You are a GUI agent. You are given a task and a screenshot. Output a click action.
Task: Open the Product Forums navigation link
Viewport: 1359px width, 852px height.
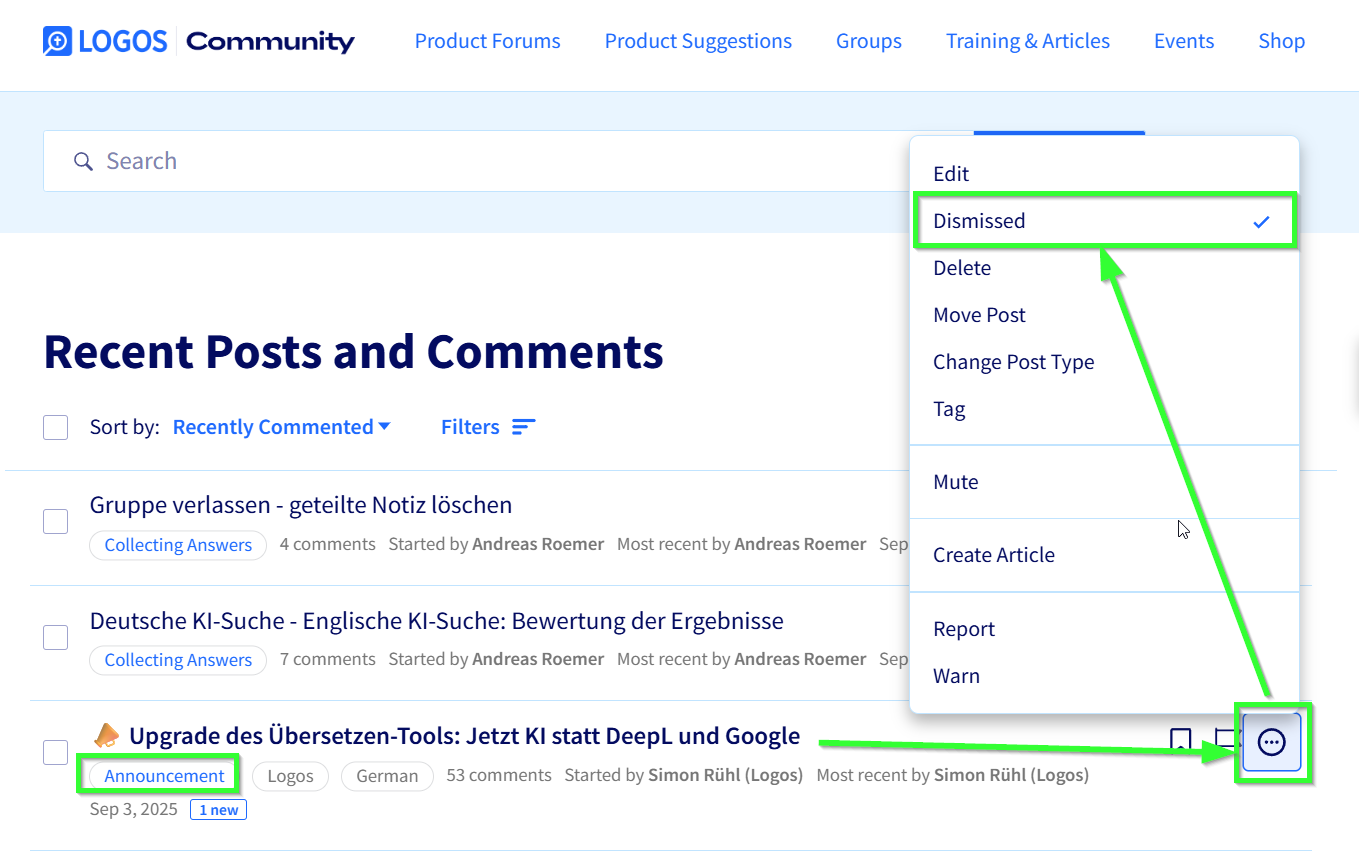[x=487, y=41]
